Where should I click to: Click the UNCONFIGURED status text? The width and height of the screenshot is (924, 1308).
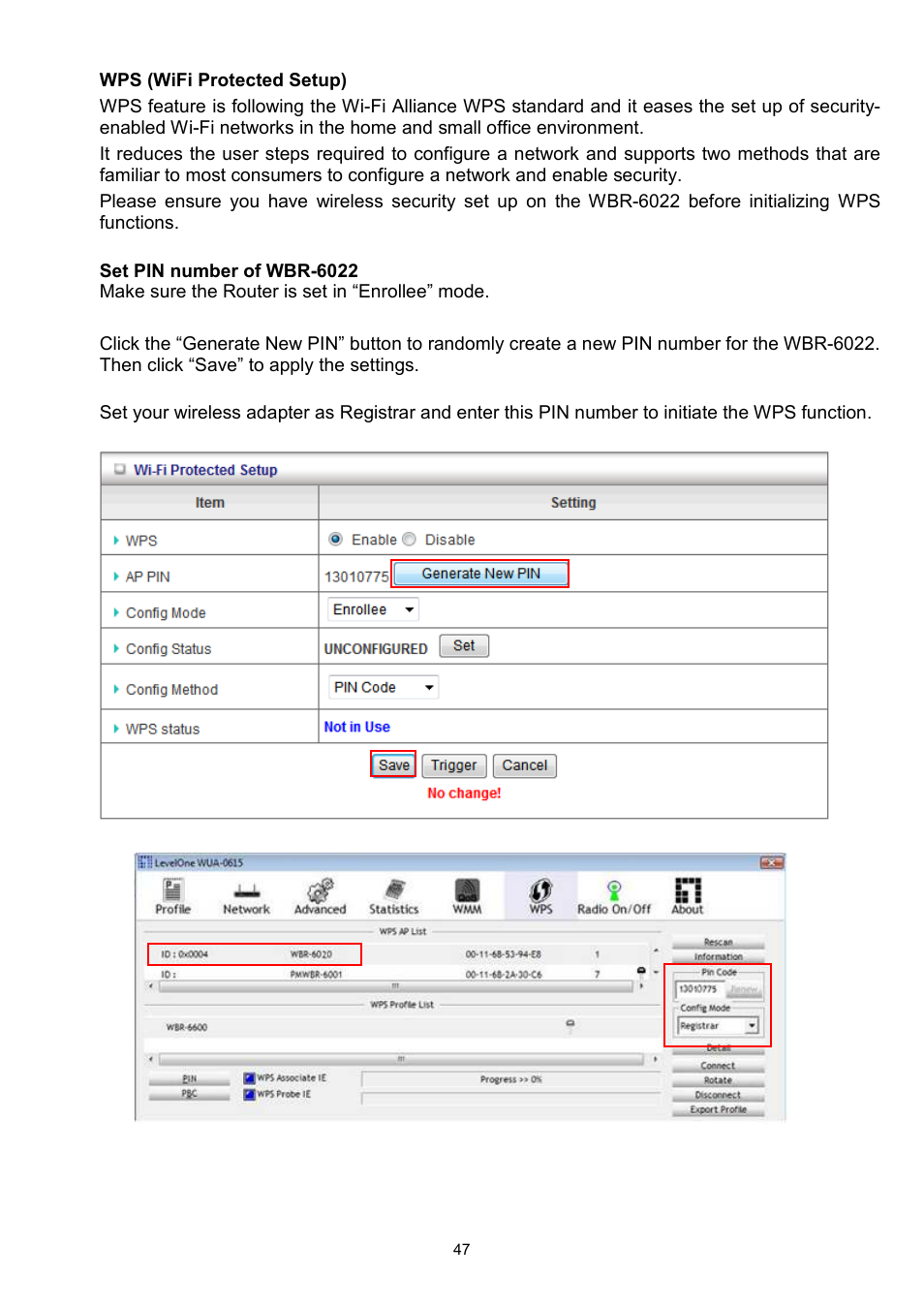(376, 648)
